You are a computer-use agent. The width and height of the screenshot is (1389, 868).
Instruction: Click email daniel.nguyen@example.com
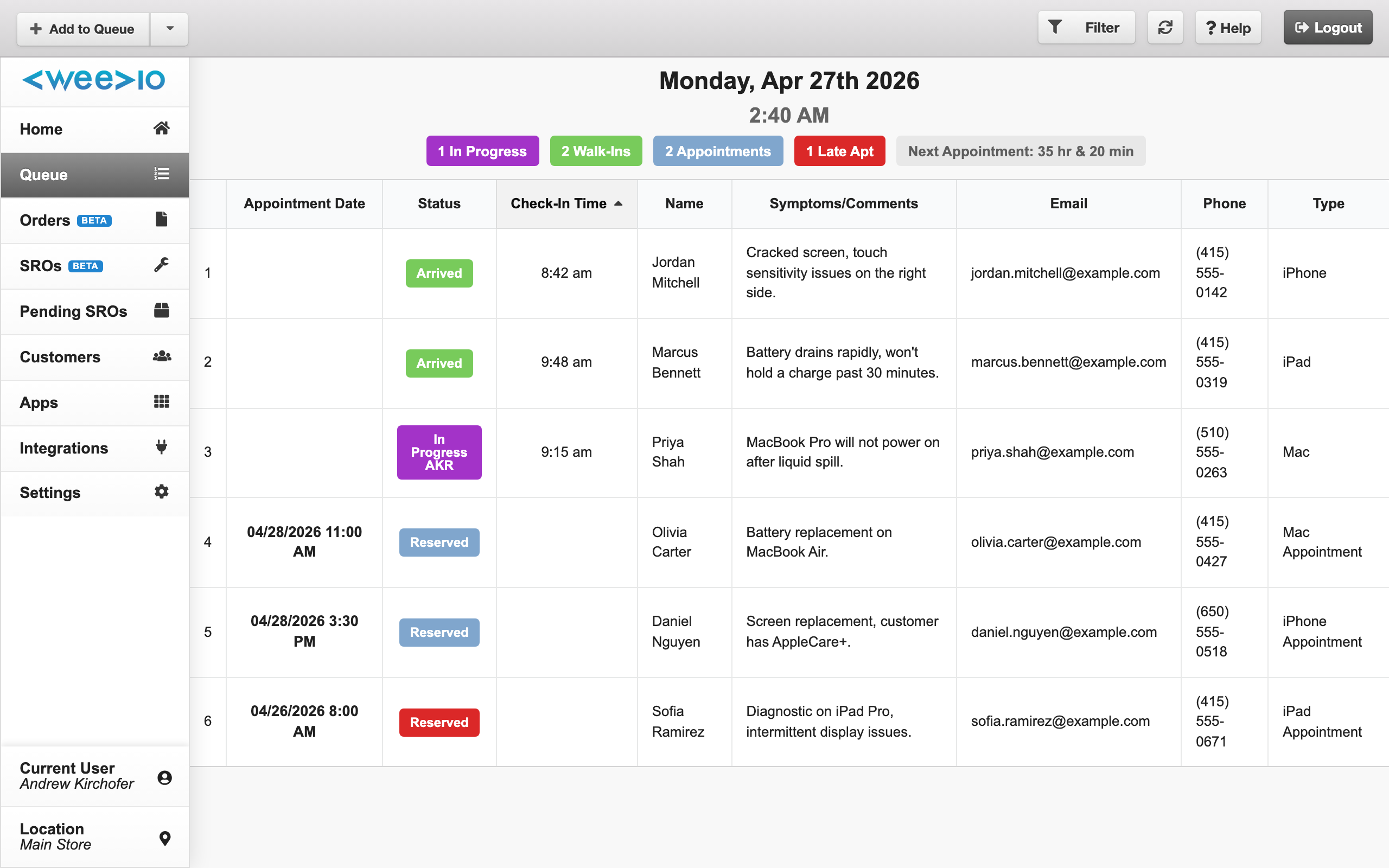tap(1063, 633)
